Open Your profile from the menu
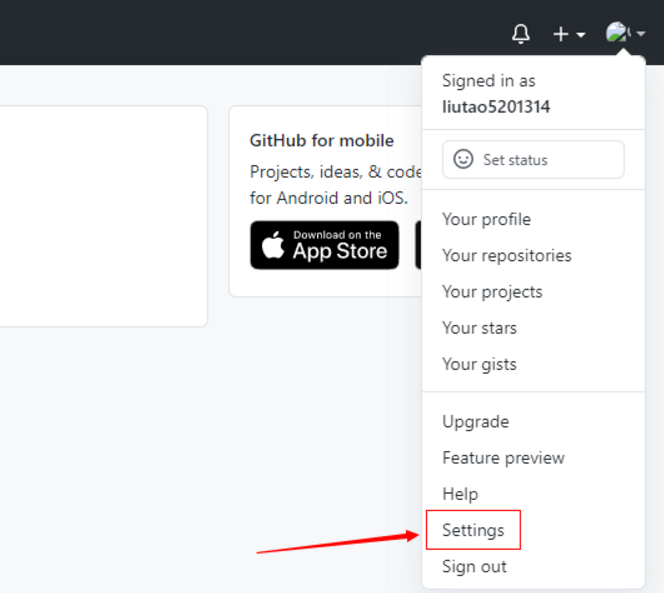The image size is (664, 593). 486,219
